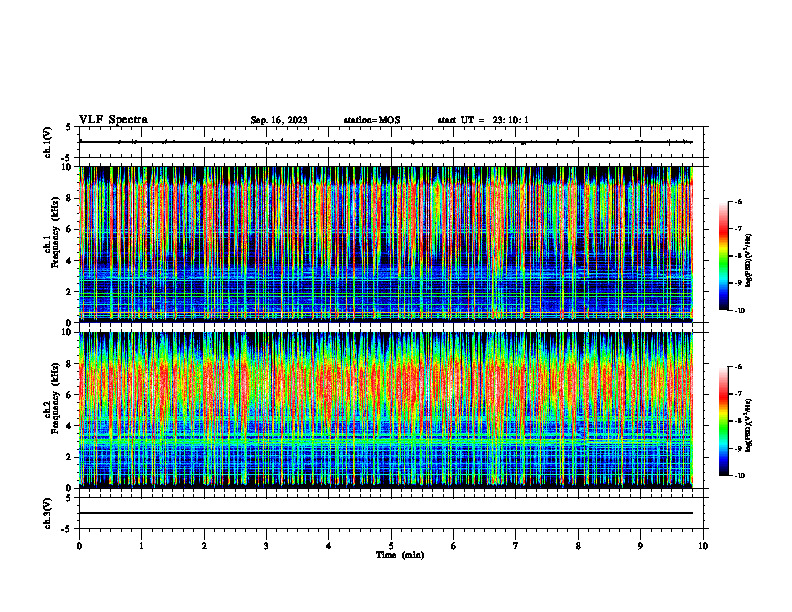Click the "4" kHz tick on ch.1 frequency axis
The width and height of the screenshot is (792, 612).
[x=70, y=261]
